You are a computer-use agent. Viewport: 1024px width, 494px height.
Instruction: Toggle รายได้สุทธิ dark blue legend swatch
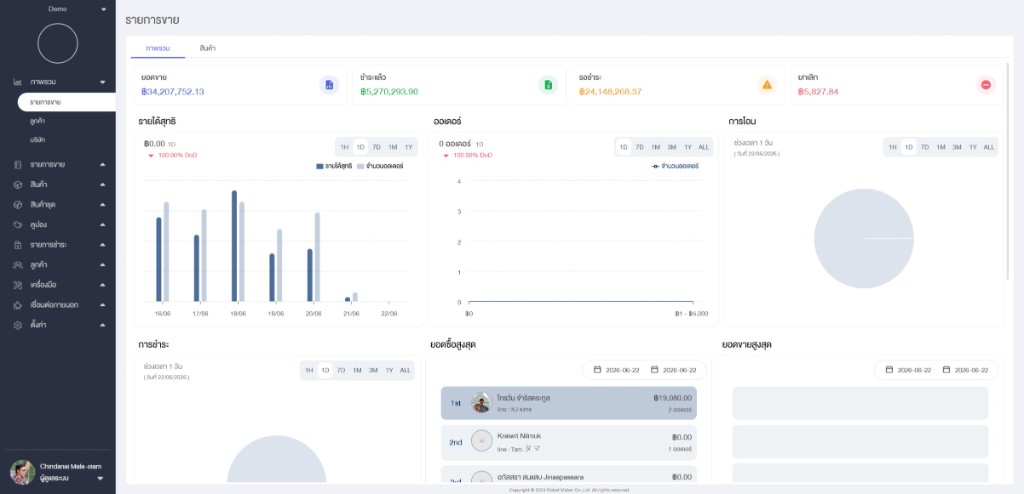319,167
